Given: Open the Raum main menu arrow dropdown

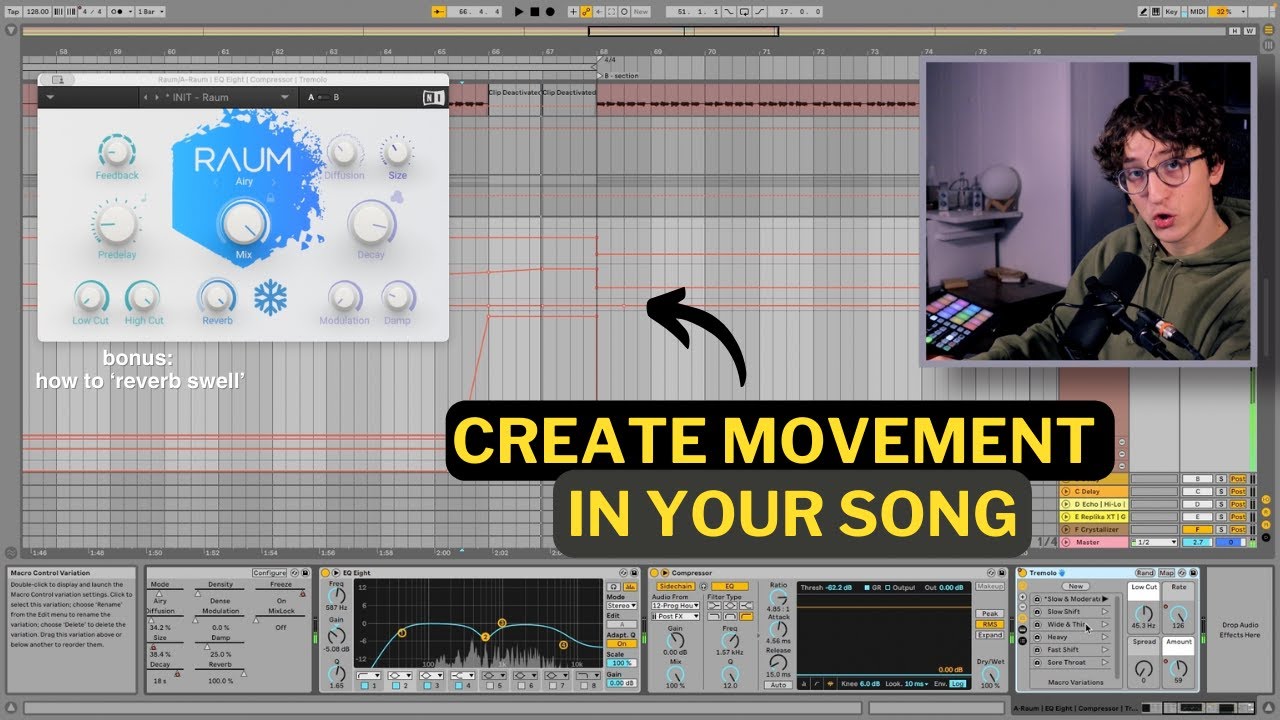Looking at the screenshot, I should tap(50, 97).
